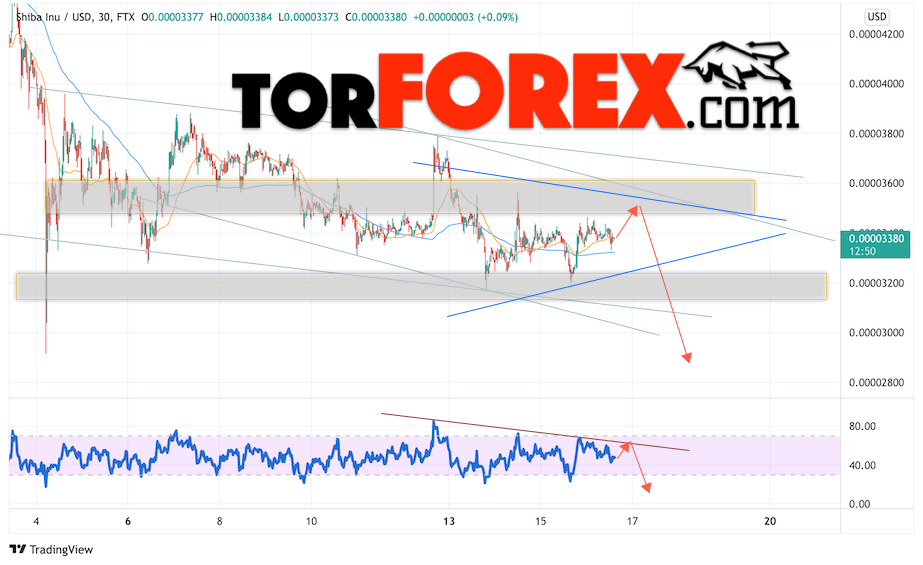Click the low value L0.00003373

(308, 17)
